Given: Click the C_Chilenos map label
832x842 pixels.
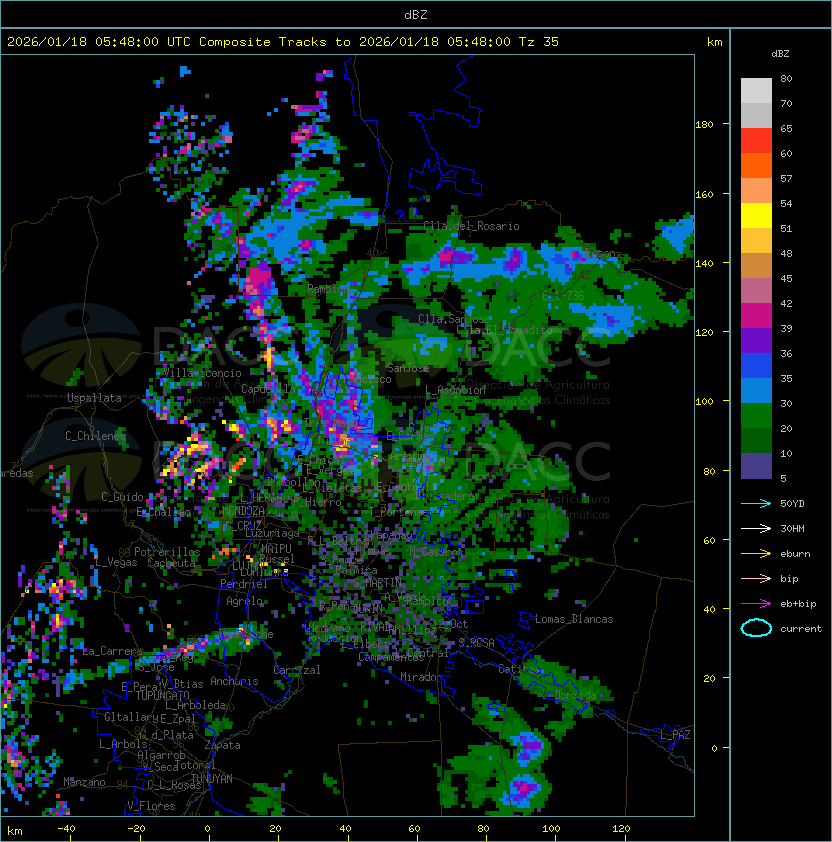Looking at the screenshot, I should pos(95,435).
